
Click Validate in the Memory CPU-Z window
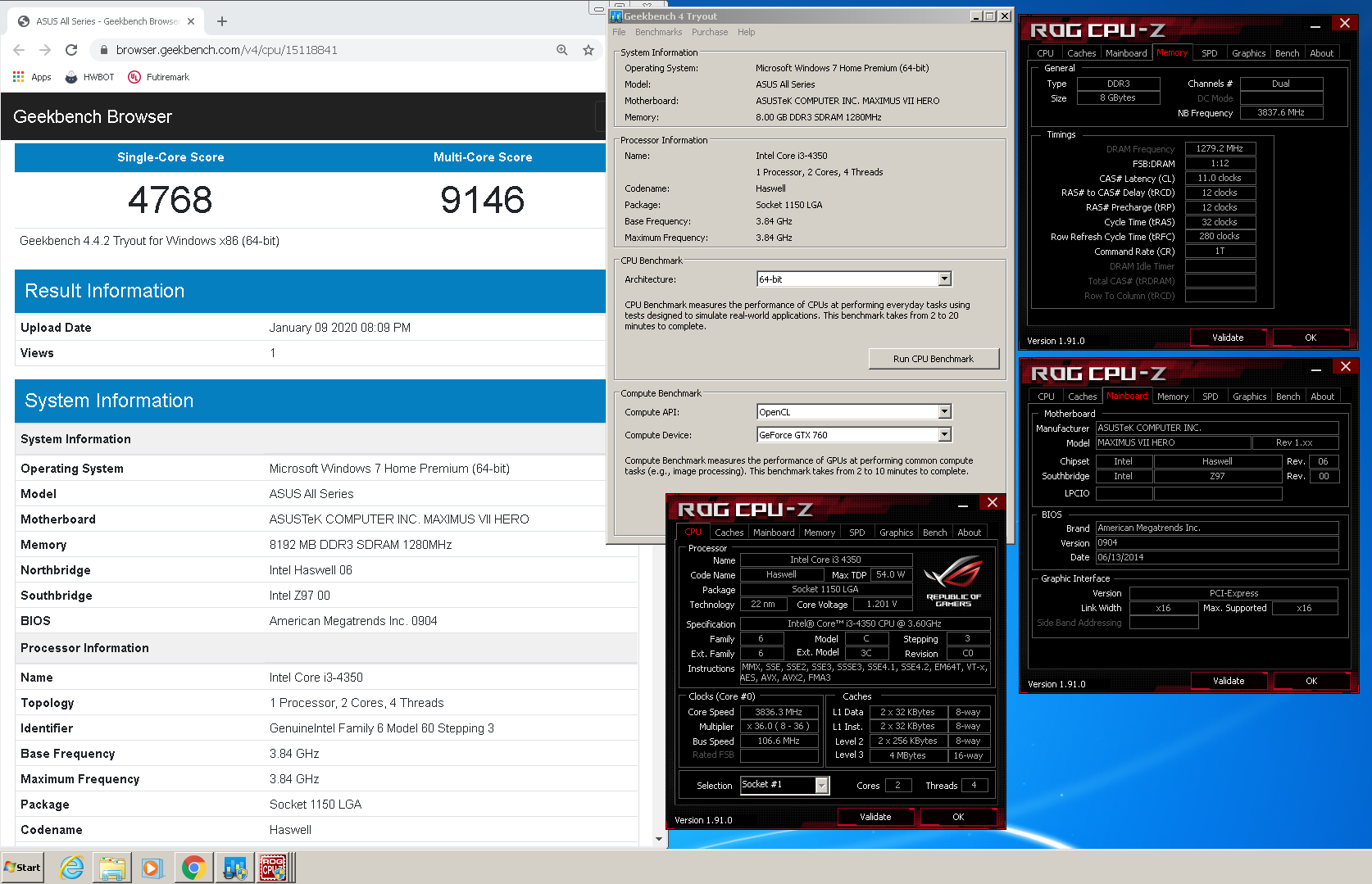pos(1228,338)
